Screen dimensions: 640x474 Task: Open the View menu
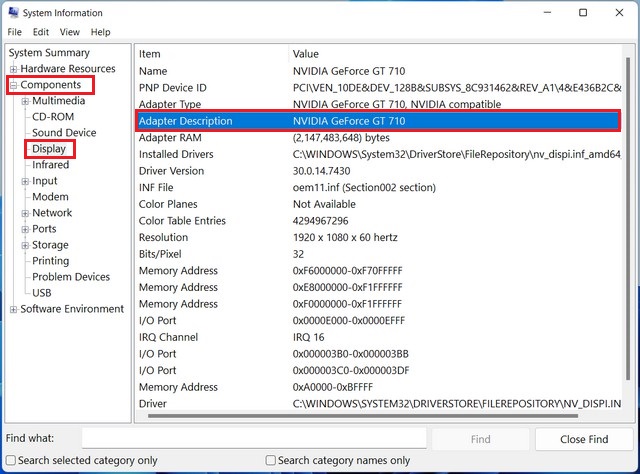pyautogui.click(x=70, y=32)
